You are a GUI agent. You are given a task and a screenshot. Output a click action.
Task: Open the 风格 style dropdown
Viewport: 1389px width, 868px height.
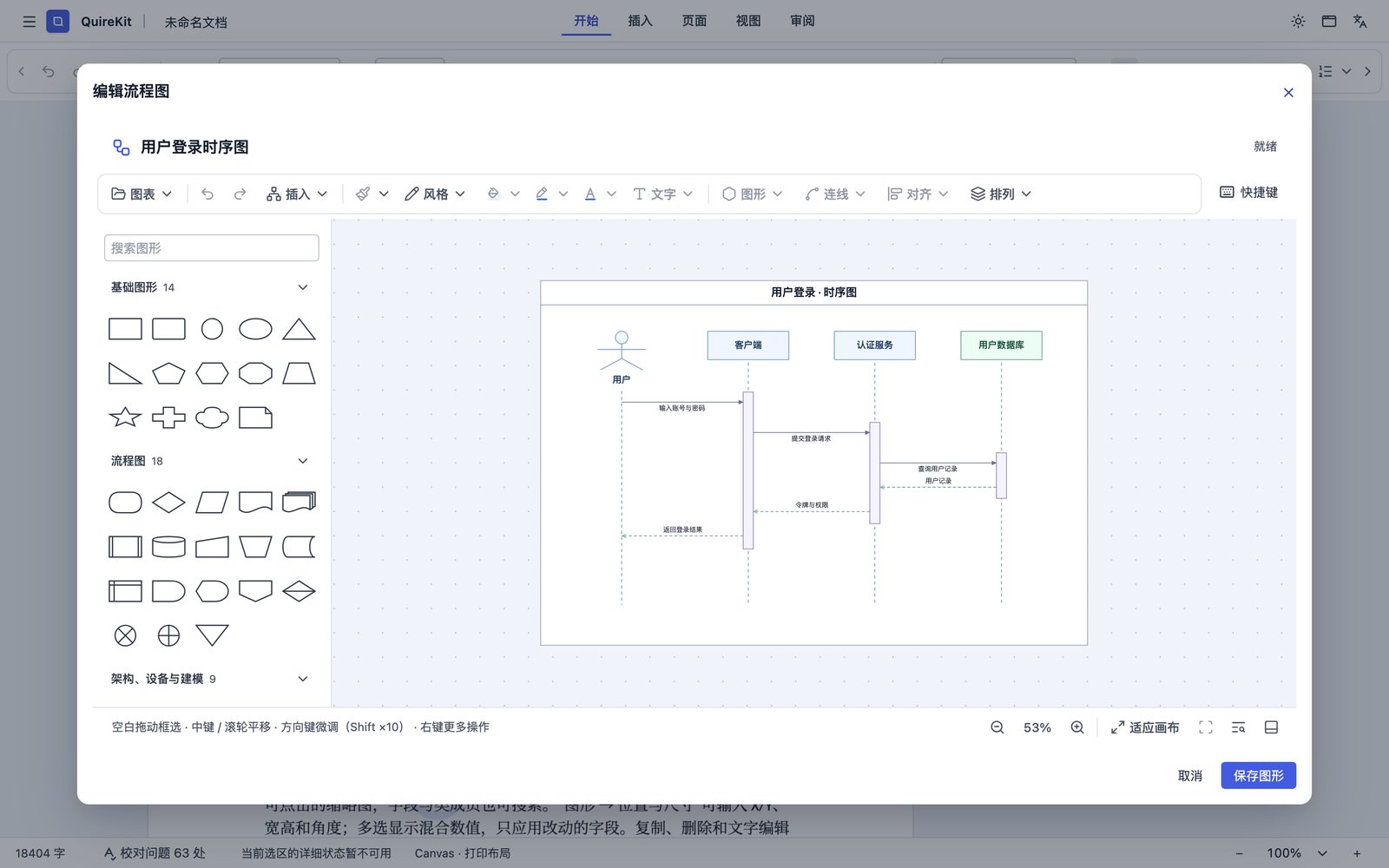click(435, 194)
